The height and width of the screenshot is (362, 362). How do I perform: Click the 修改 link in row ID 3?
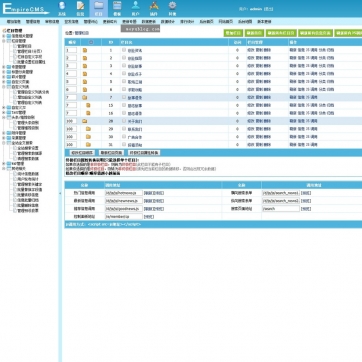251,66
